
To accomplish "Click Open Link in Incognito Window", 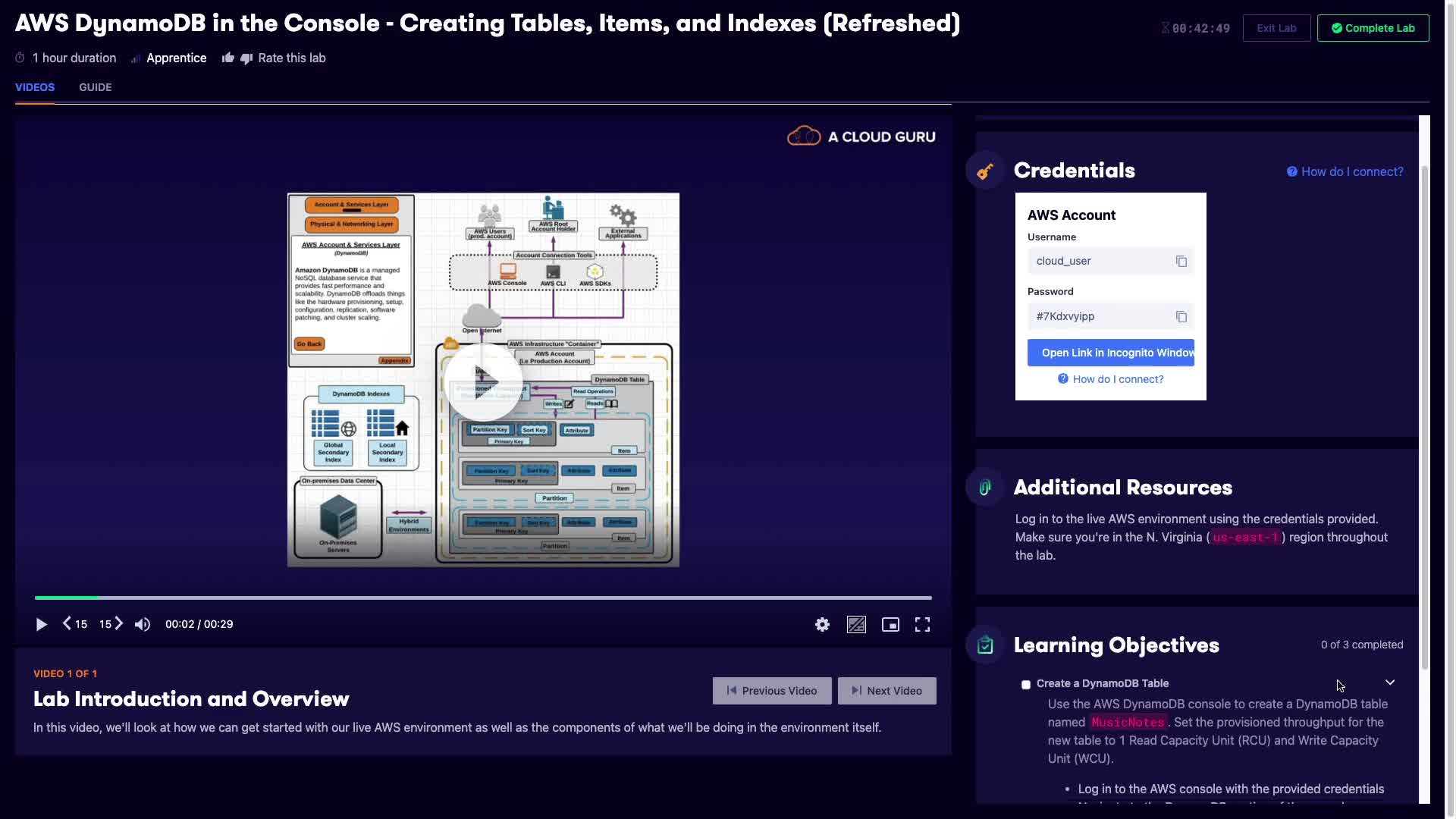I will (x=1110, y=353).
